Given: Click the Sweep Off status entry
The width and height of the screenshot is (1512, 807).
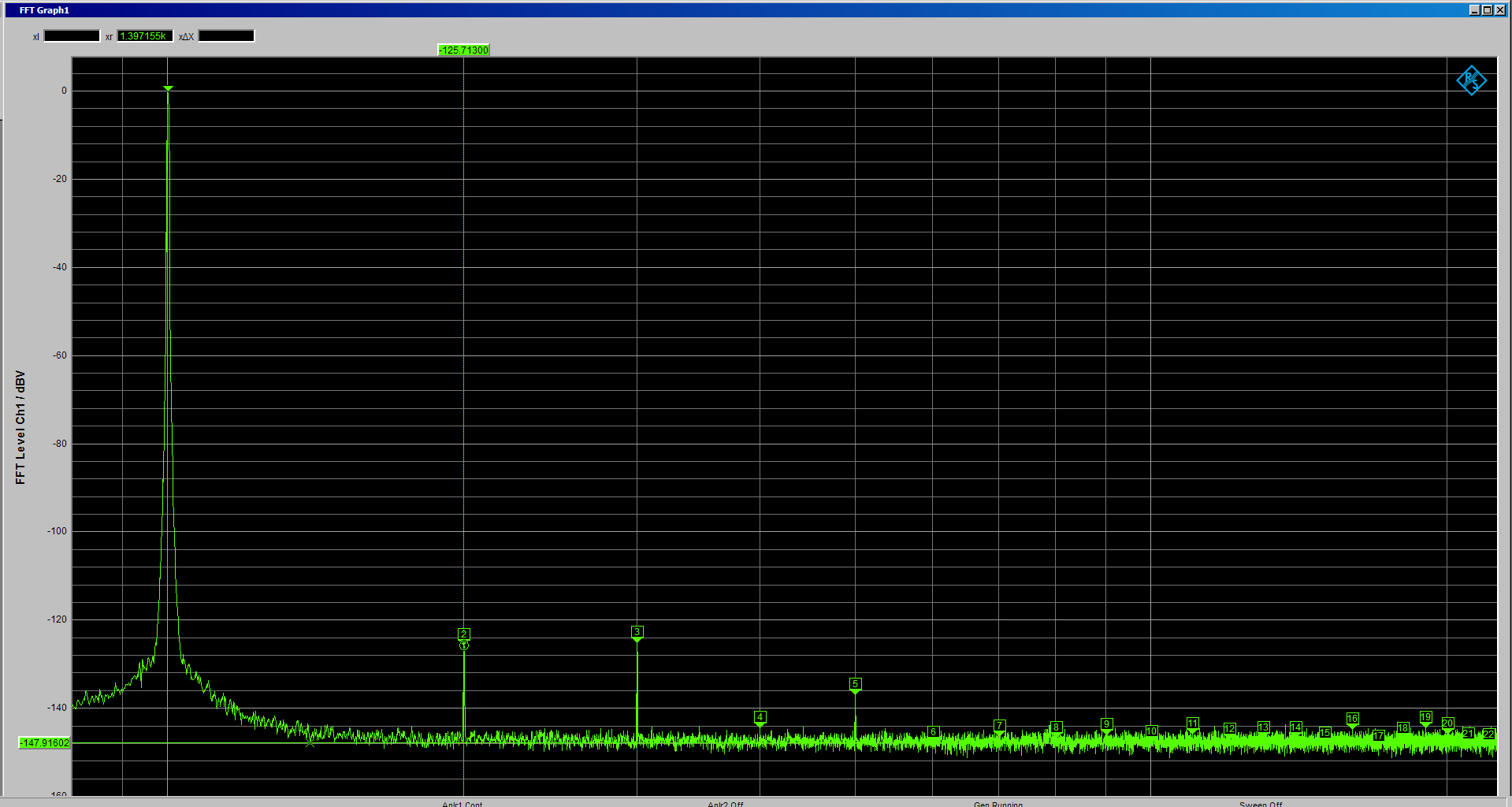Looking at the screenshot, I should [1261, 804].
